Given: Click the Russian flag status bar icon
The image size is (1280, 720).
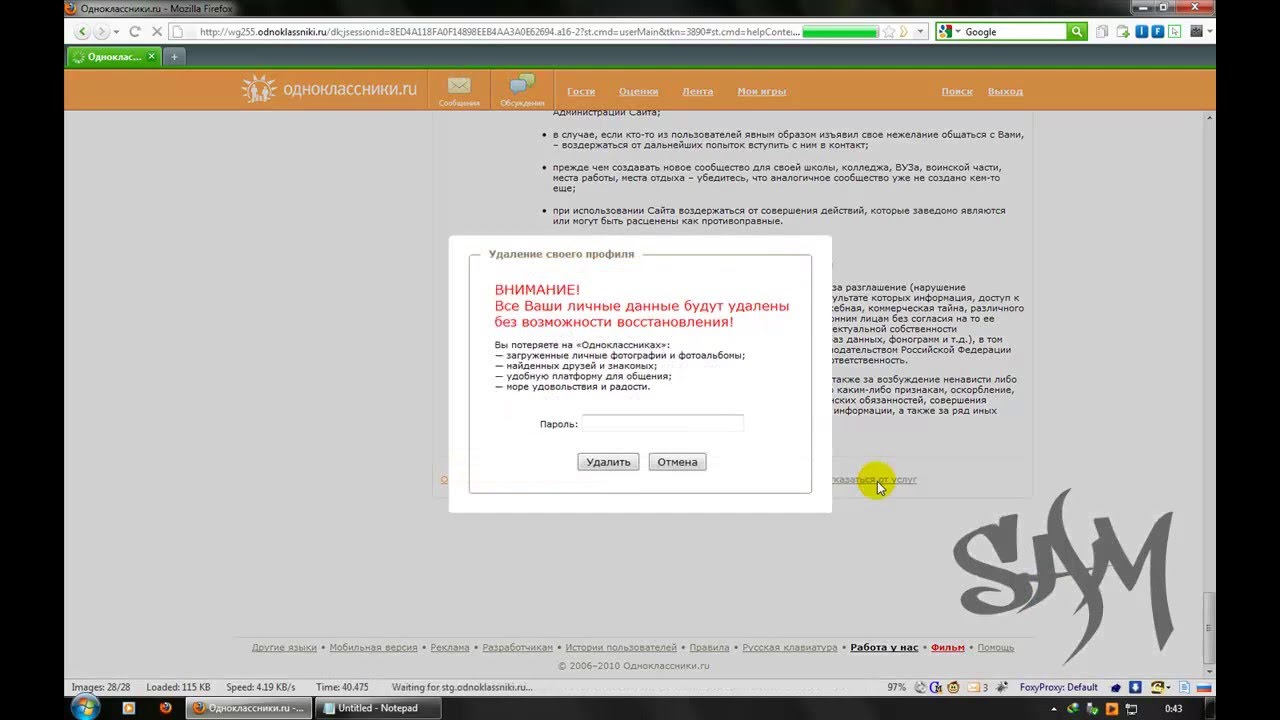Looking at the screenshot, I should [x=1203, y=687].
